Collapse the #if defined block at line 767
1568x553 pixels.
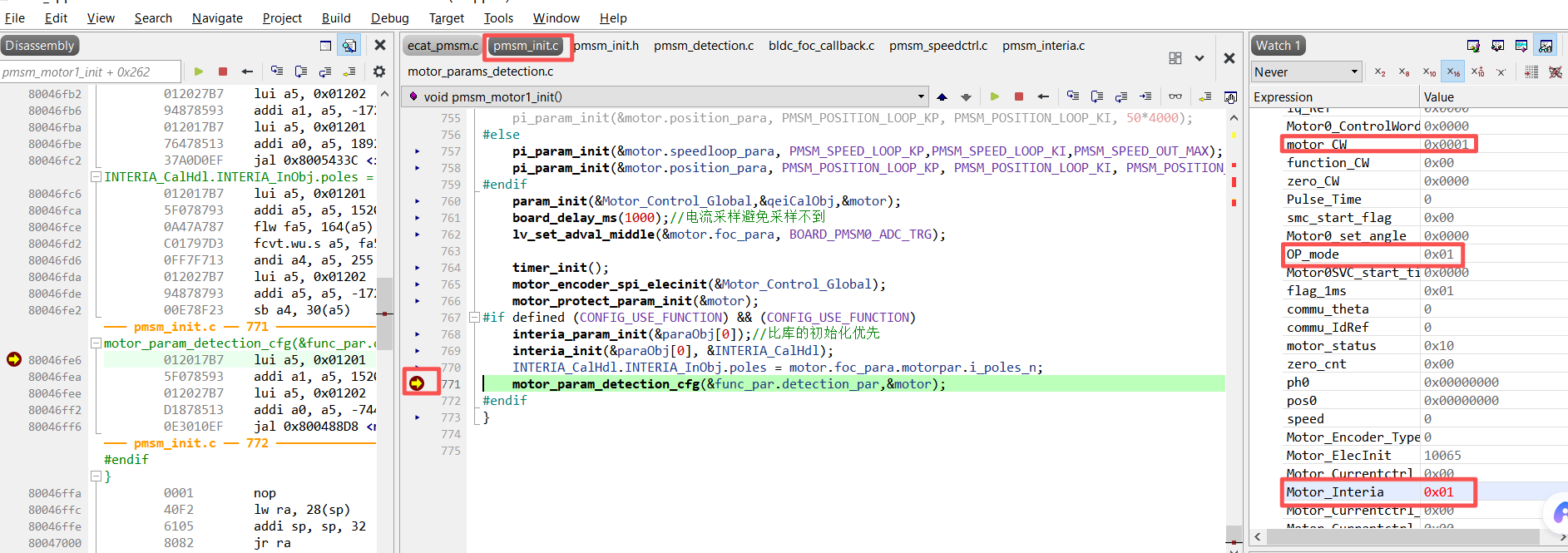[474, 318]
